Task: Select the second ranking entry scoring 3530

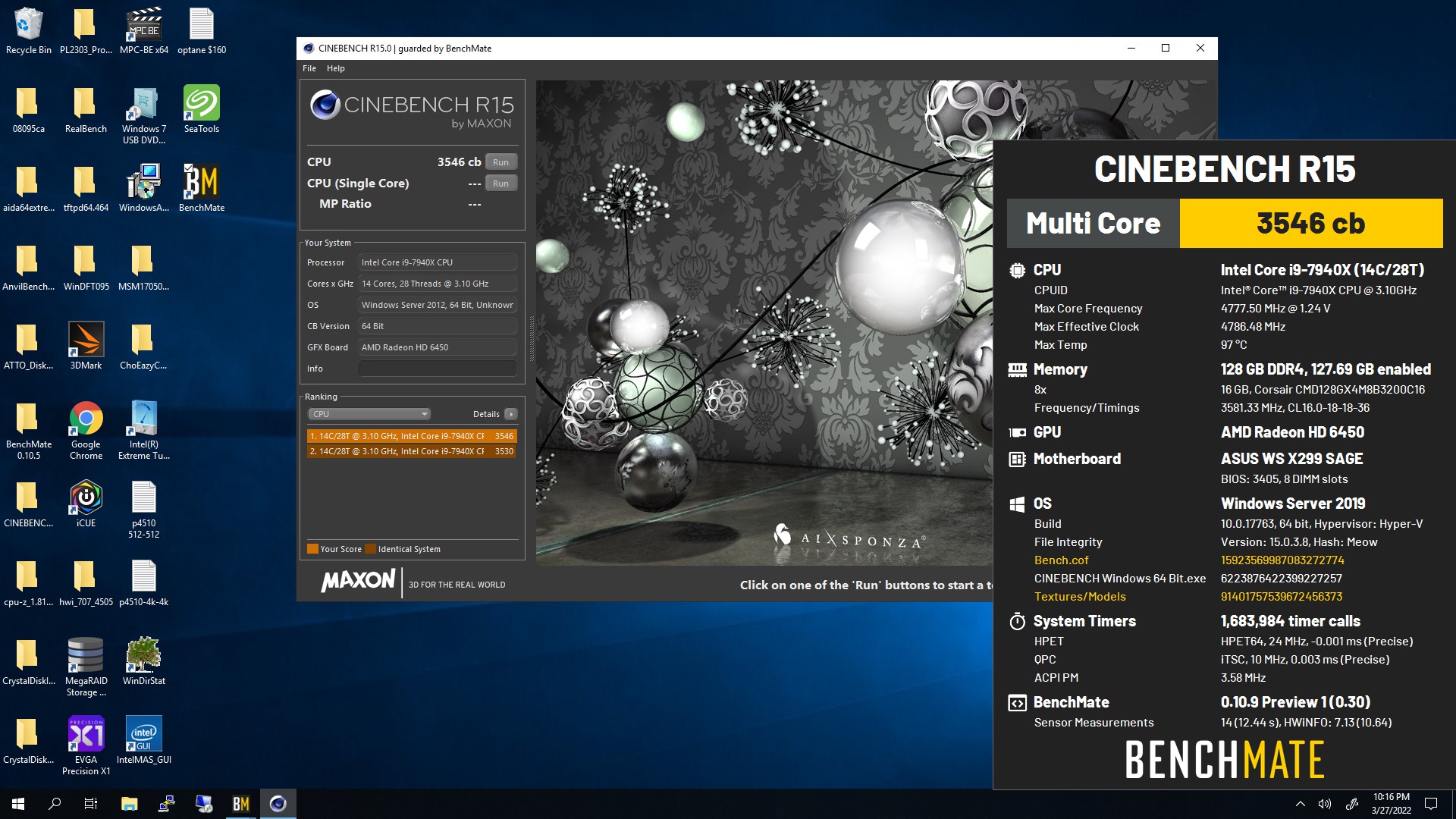Action: (412, 451)
